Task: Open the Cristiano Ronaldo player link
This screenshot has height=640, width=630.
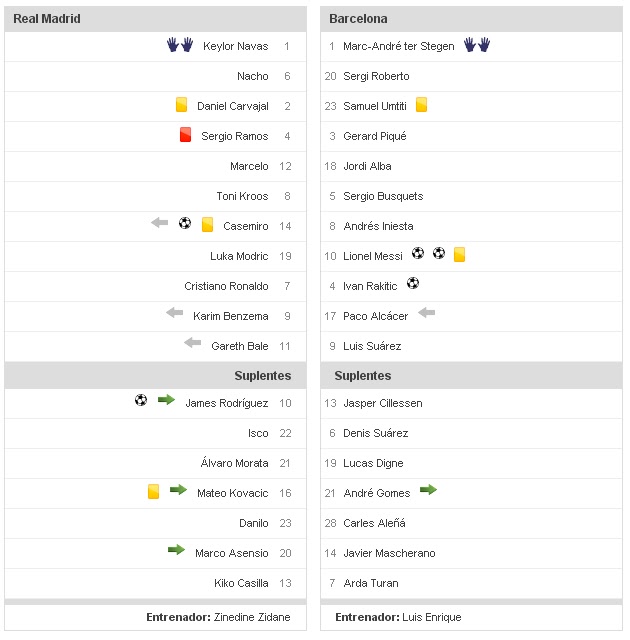Action: [x=226, y=286]
